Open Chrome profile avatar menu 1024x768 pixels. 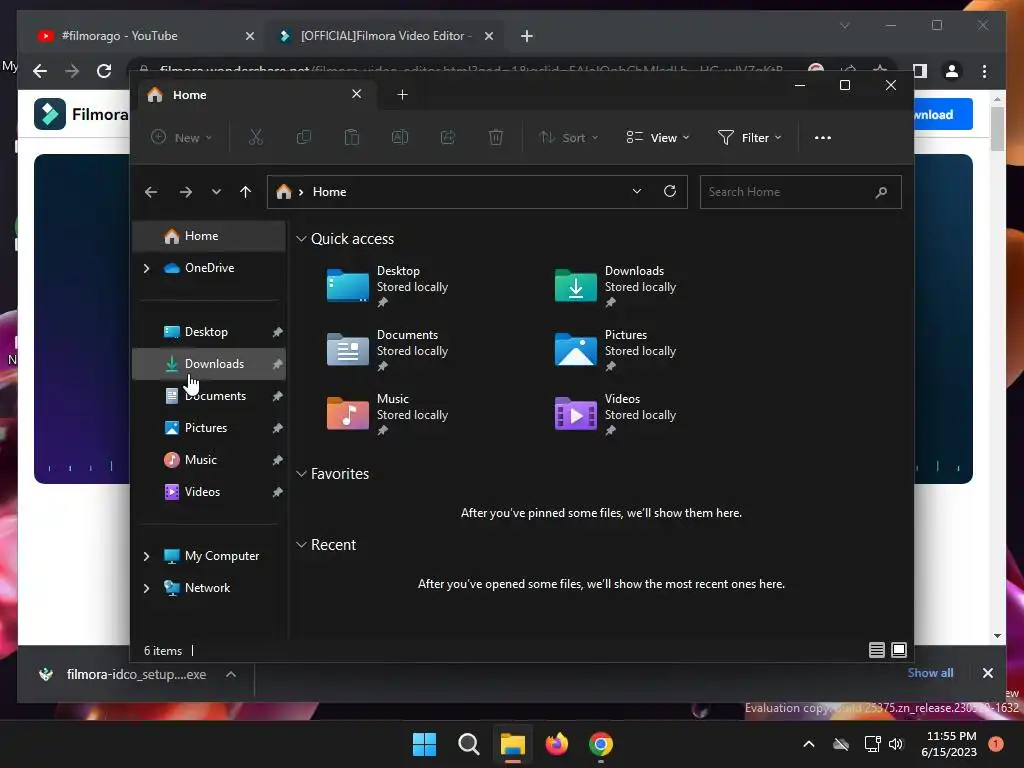click(952, 71)
